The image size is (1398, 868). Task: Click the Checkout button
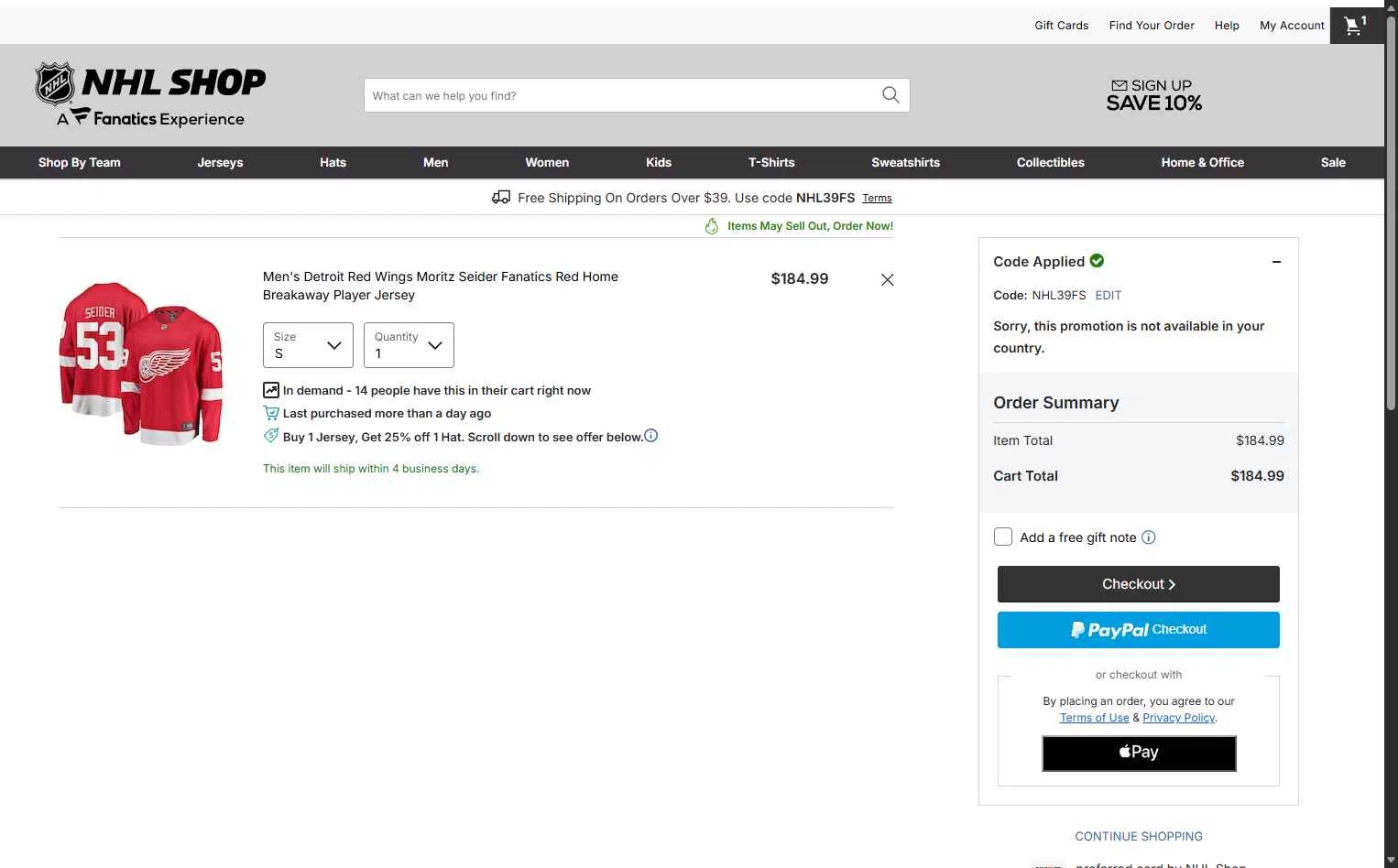pyautogui.click(x=1139, y=584)
